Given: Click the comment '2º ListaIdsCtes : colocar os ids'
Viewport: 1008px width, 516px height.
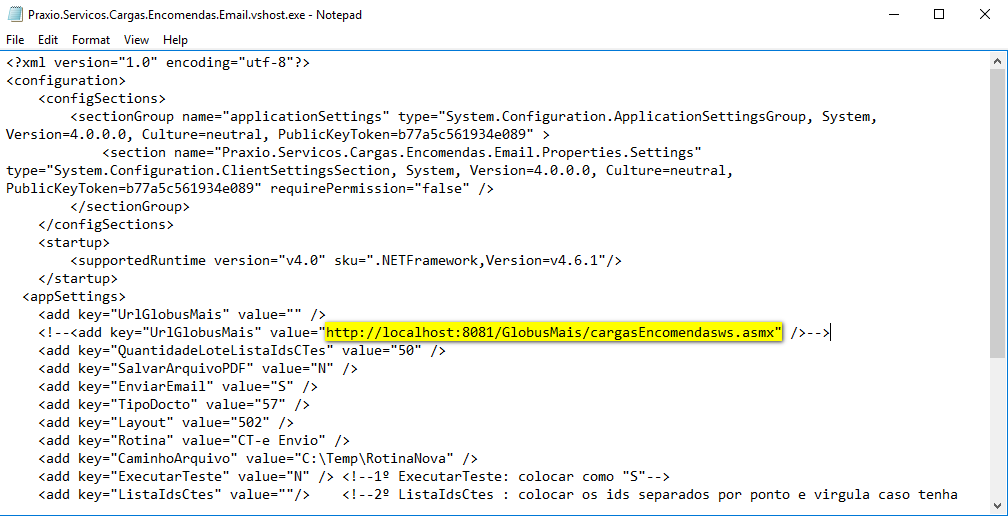Looking at the screenshot, I should [650, 495].
